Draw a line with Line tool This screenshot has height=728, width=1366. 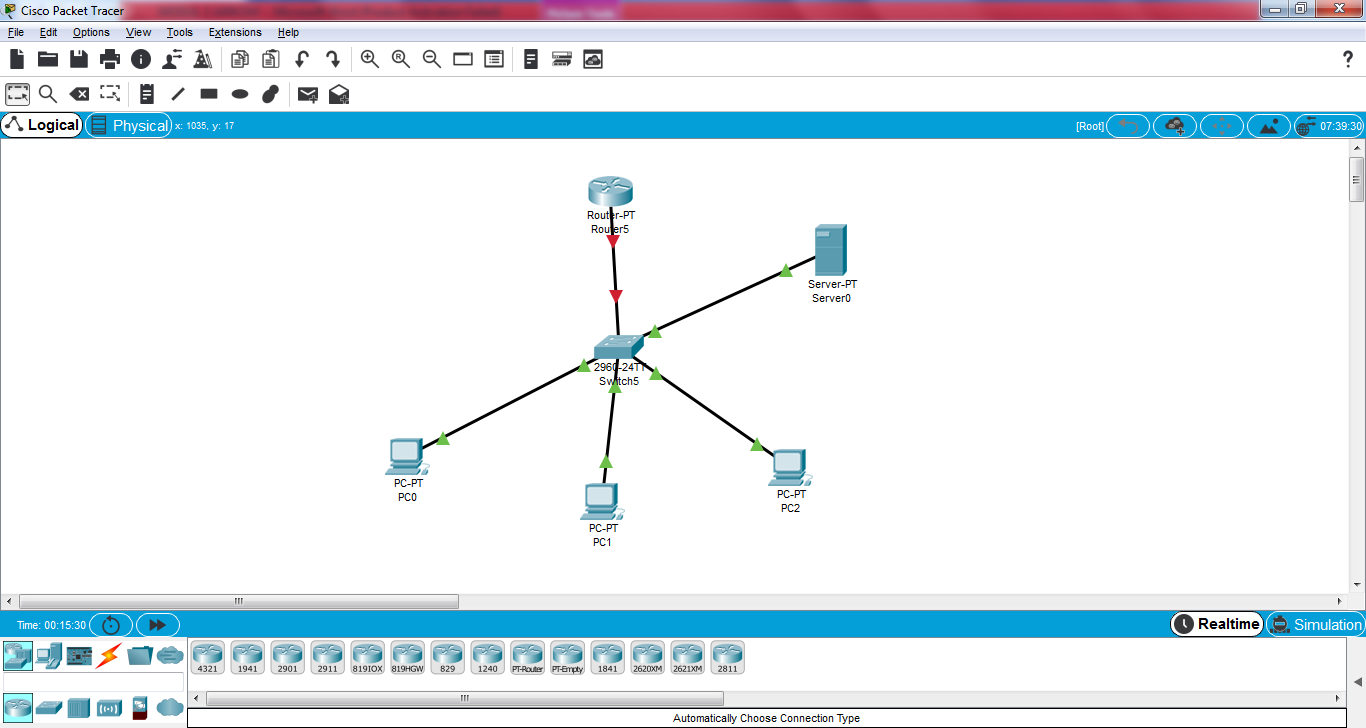point(178,94)
